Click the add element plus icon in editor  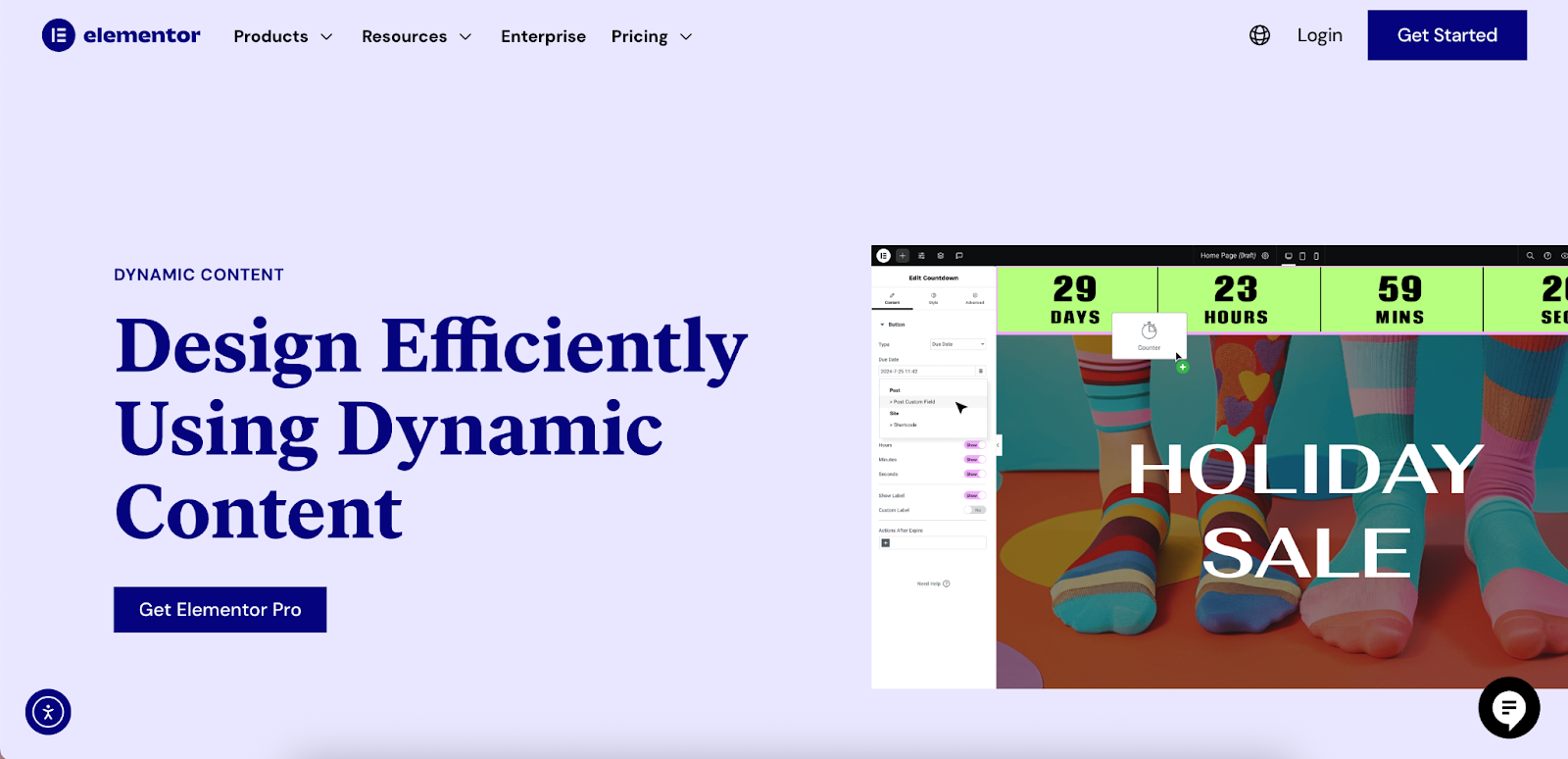(x=903, y=256)
